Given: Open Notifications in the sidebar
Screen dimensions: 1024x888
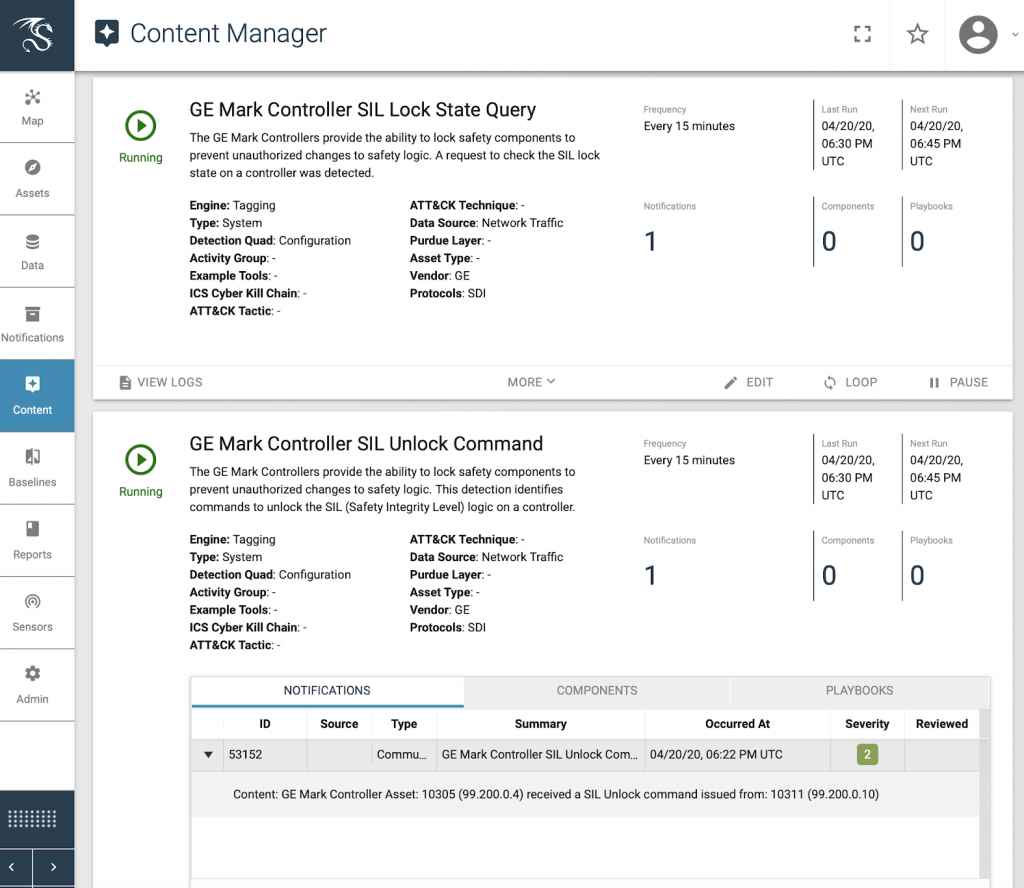Looking at the screenshot, I should tap(33, 324).
